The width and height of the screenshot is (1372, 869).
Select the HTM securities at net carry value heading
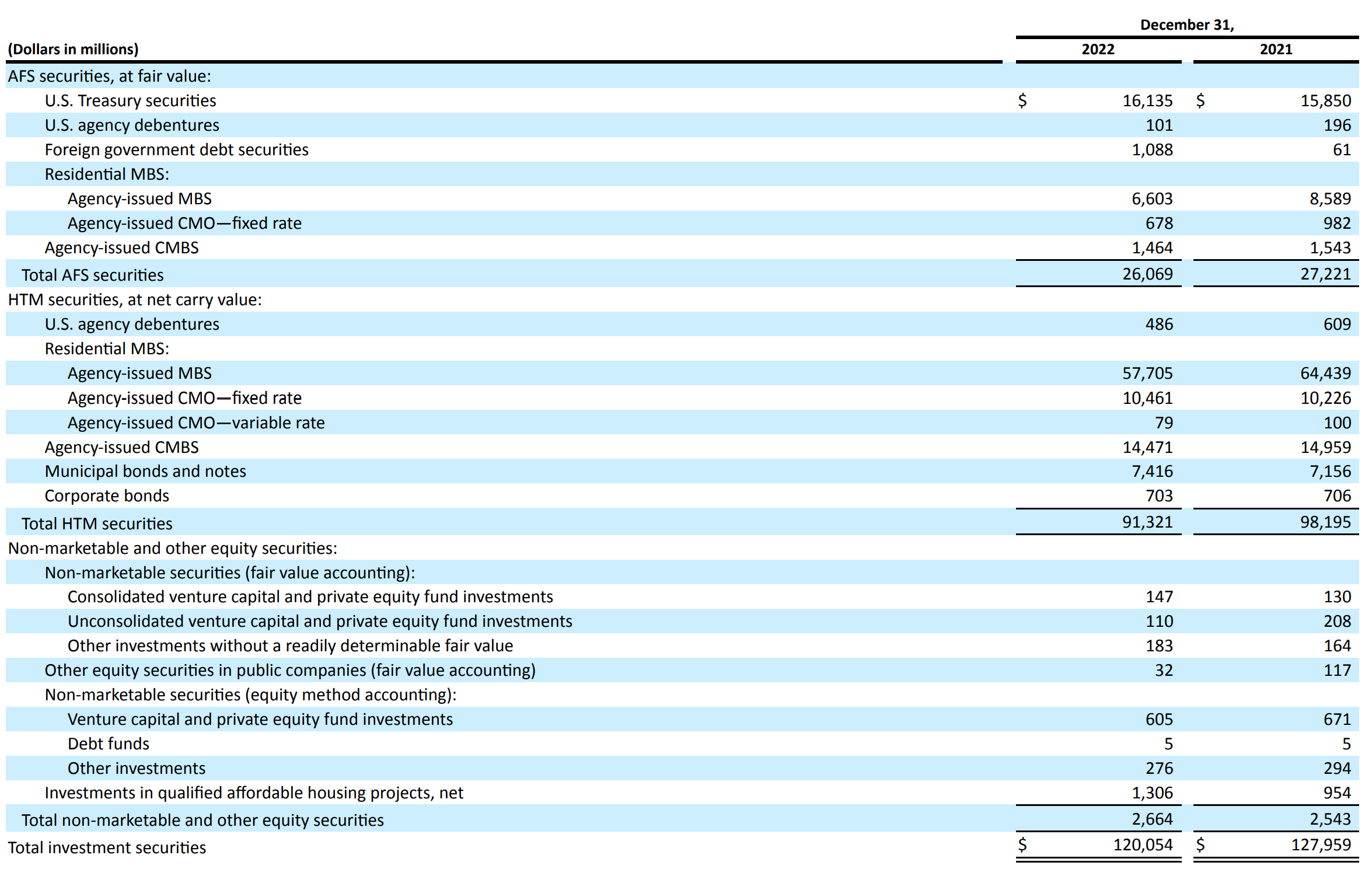[135, 300]
